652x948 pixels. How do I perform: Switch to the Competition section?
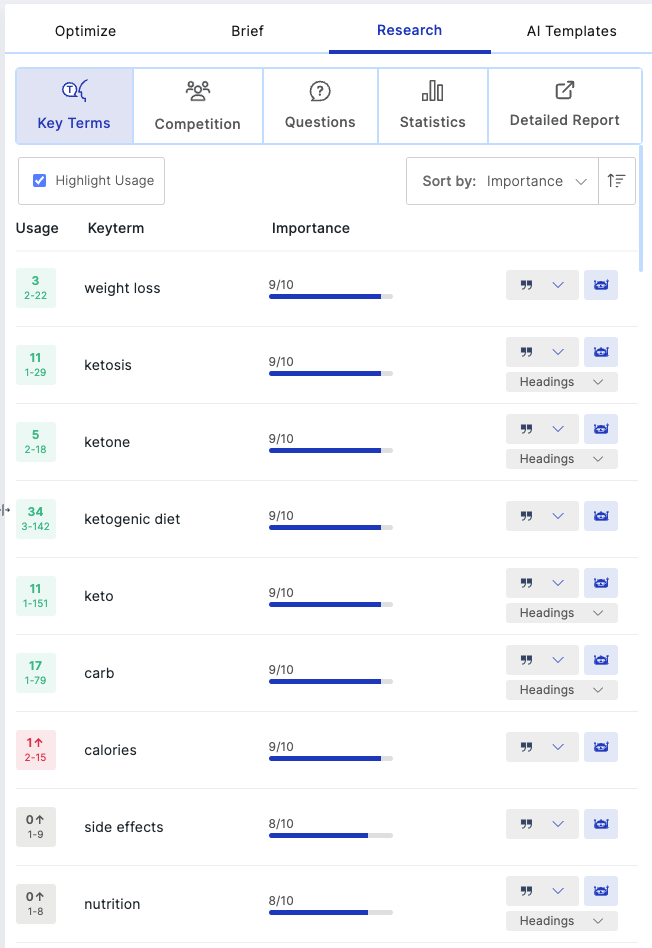[198, 106]
